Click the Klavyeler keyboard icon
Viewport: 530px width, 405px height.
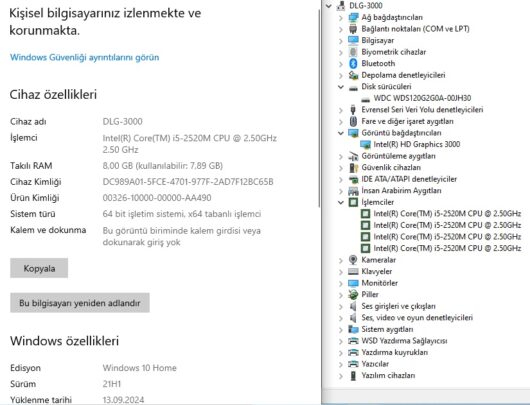click(353, 271)
